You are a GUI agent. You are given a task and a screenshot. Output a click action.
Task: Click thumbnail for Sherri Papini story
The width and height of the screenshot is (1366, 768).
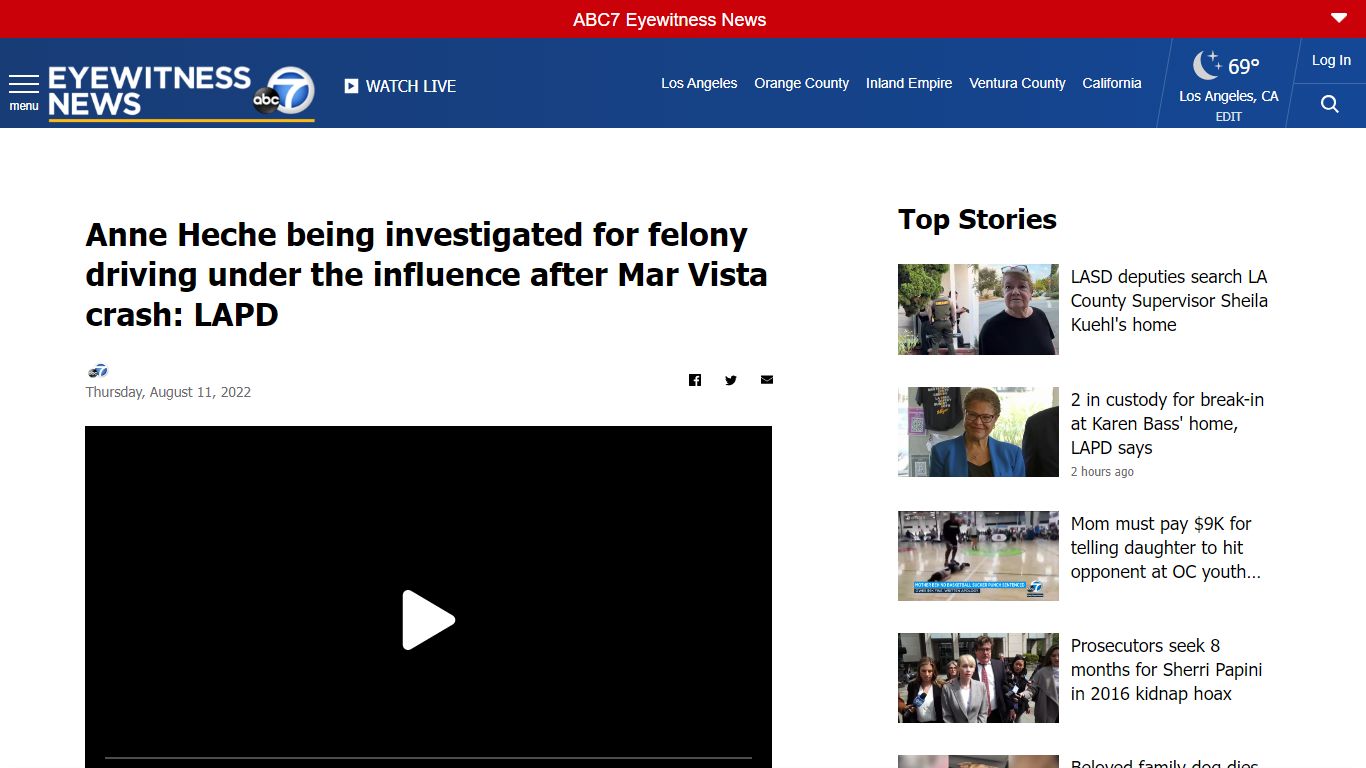pos(978,678)
